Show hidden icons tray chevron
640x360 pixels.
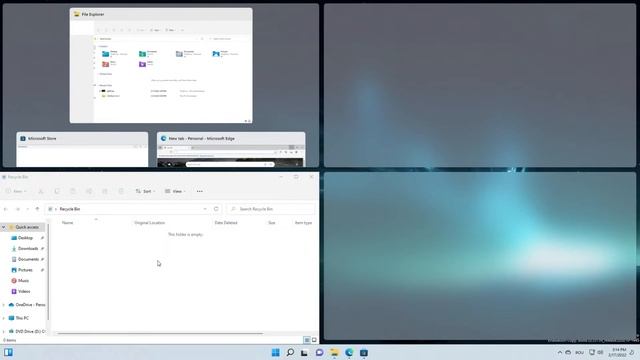pos(559,353)
